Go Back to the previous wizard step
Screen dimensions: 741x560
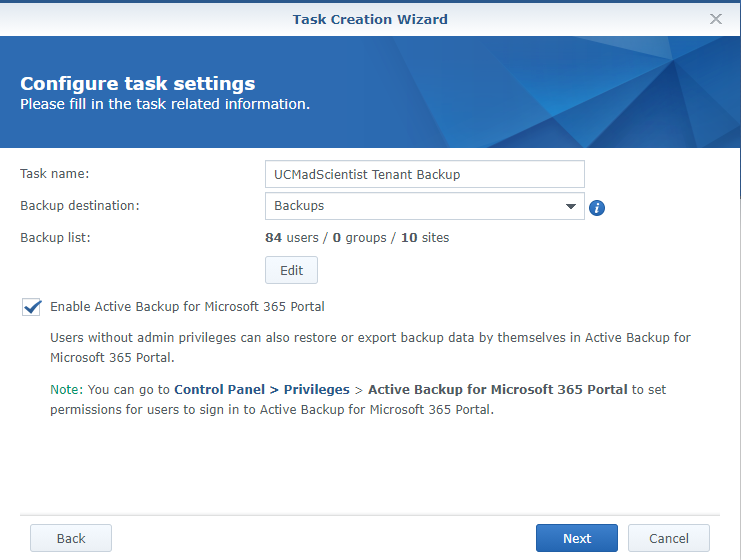click(x=71, y=538)
